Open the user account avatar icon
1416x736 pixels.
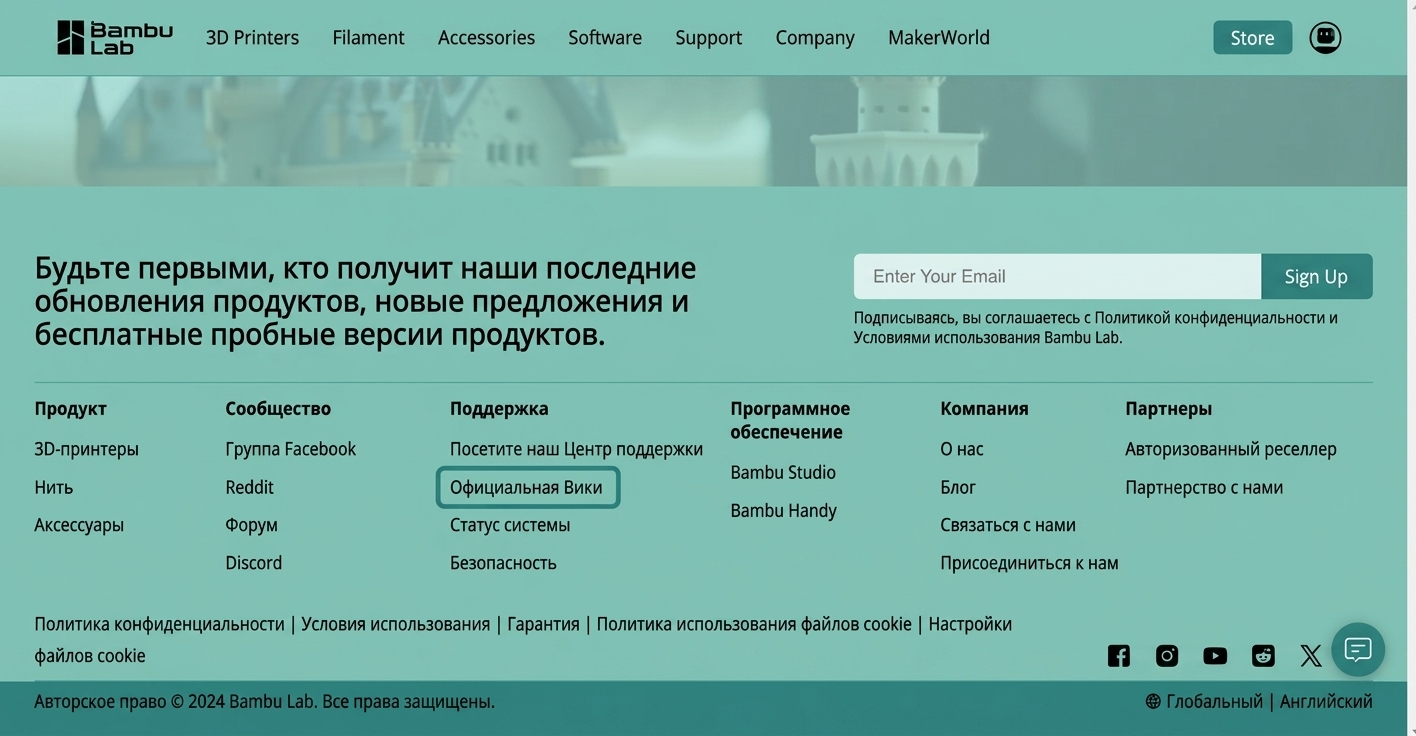pyautogui.click(x=1325, y=37)
